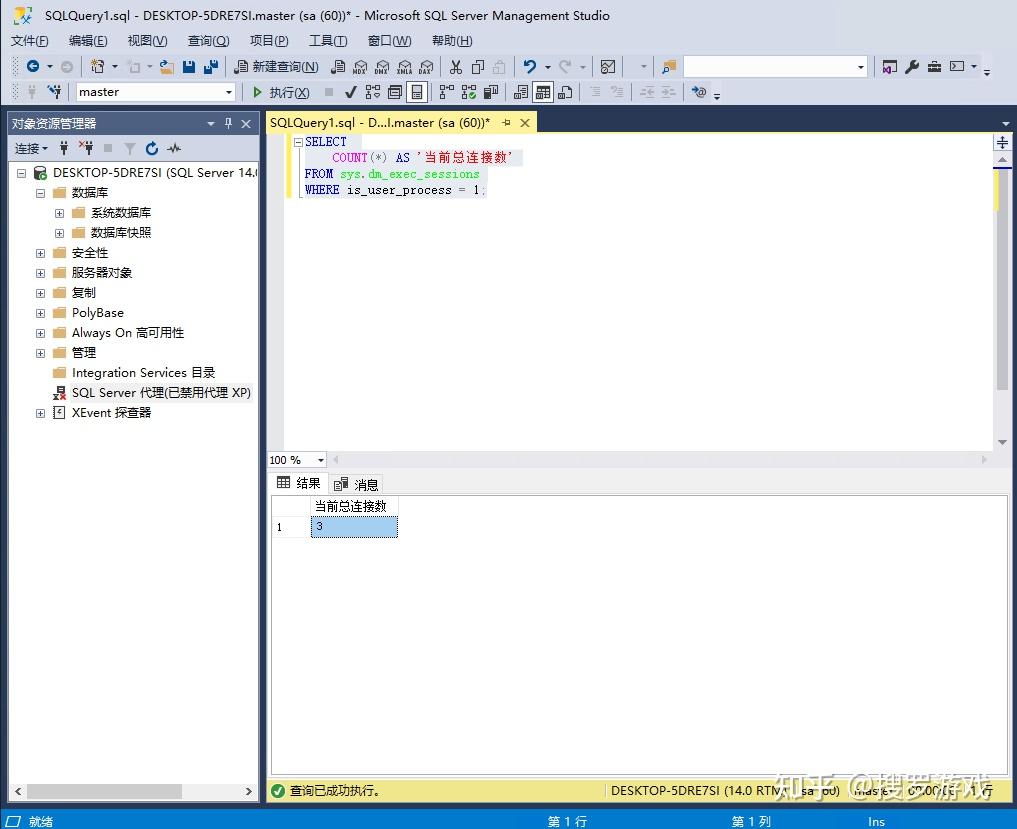Open the 连接 dropdown in Object Explorer

(31, 149)
